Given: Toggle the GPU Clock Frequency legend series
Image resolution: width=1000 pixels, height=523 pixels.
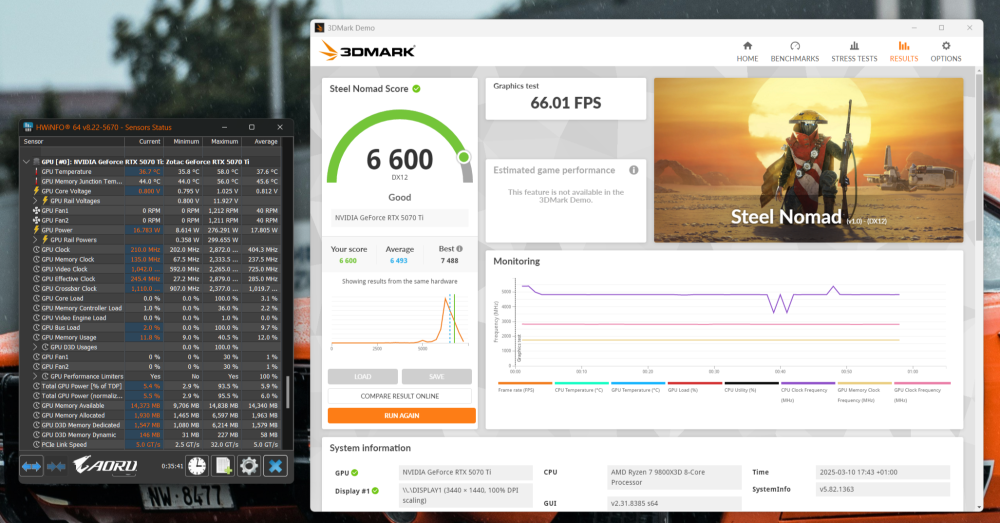Looking at the screenshot, I should [x=921, y=393].
